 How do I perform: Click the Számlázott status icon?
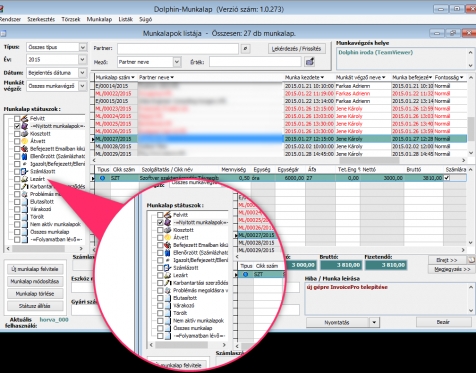tap(24, 171)
